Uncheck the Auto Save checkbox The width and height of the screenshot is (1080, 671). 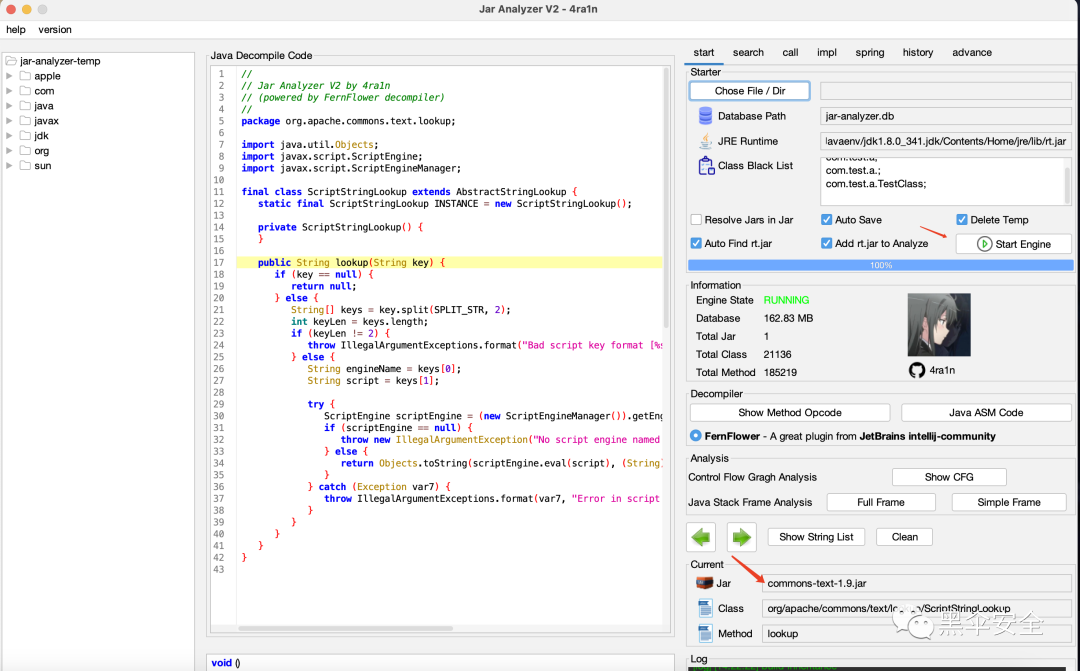pos(827,220)
